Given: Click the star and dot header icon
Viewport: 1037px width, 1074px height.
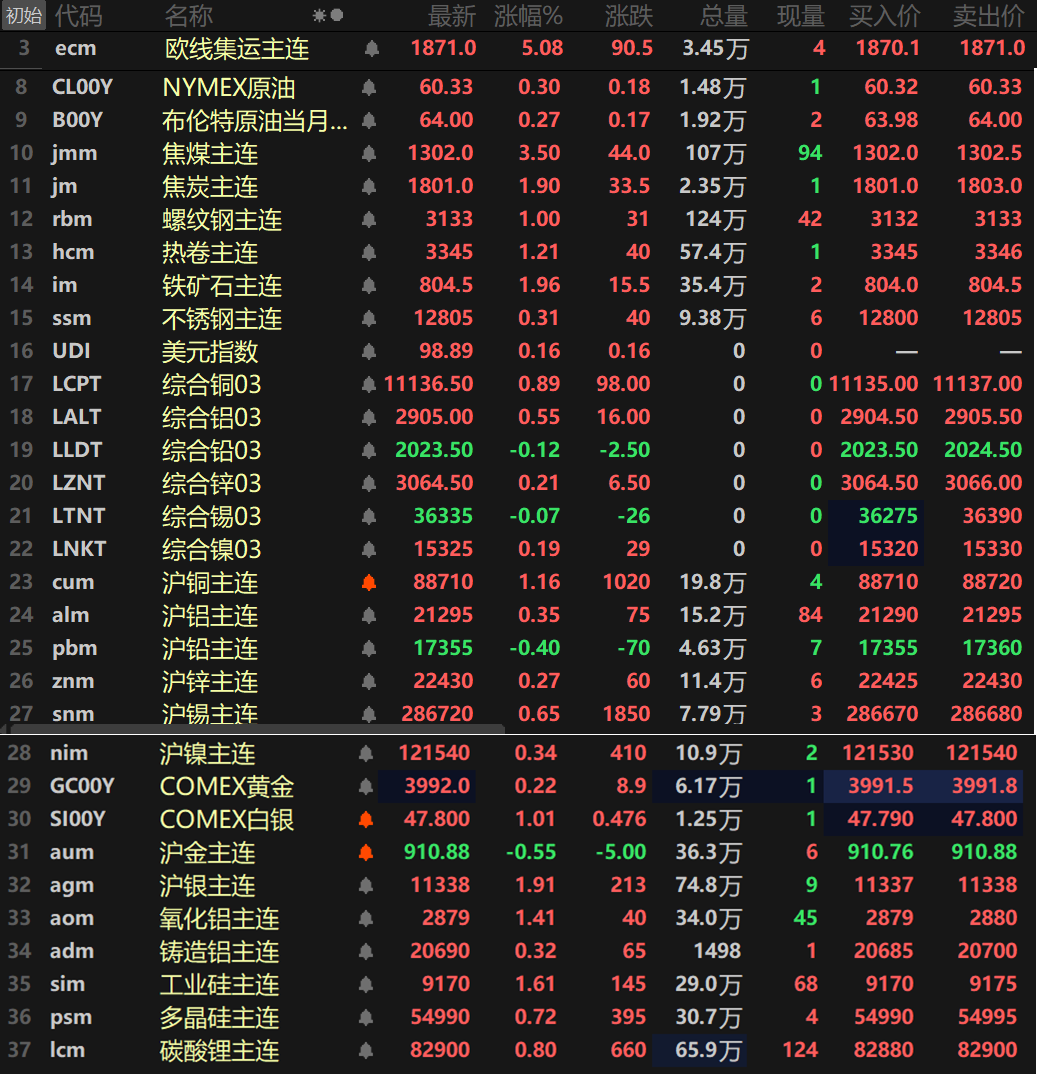Looking at the screenshot, I should coord(327,15).
